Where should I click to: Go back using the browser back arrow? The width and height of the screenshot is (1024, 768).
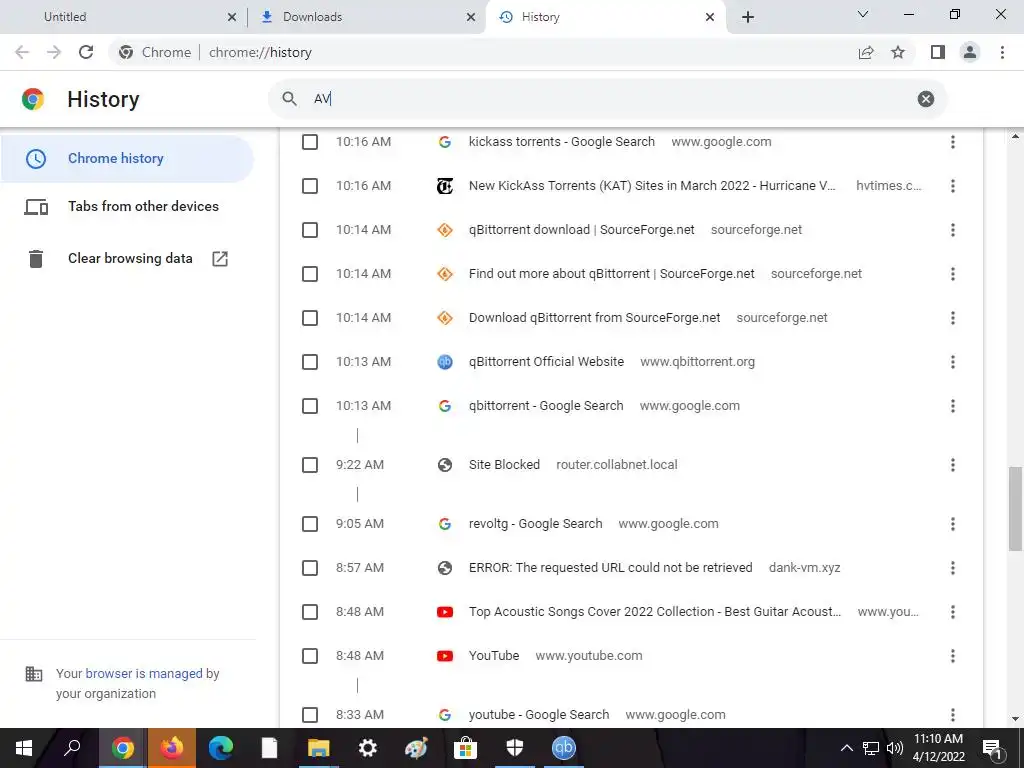point(22,52)
